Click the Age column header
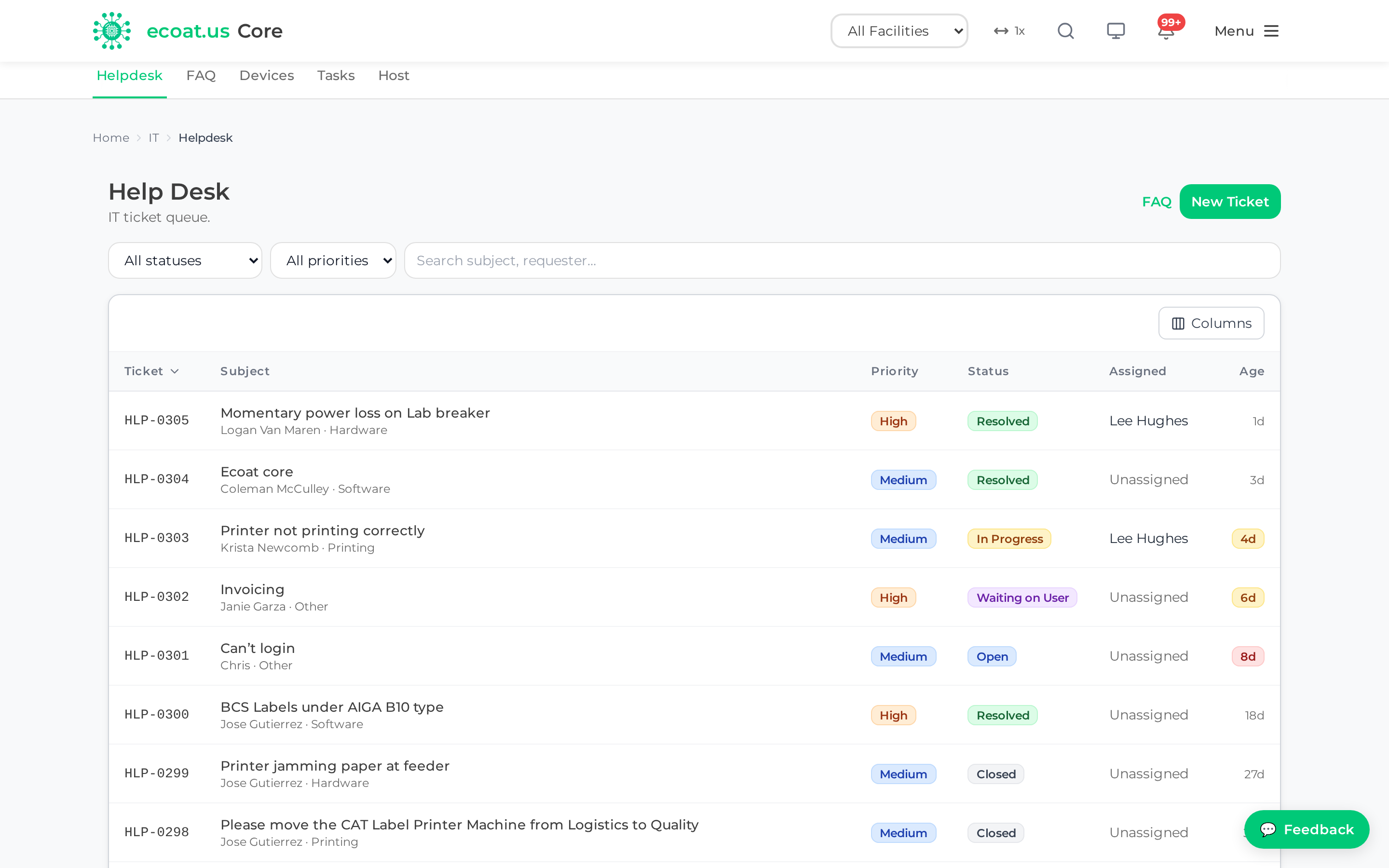 (1252, 371)
